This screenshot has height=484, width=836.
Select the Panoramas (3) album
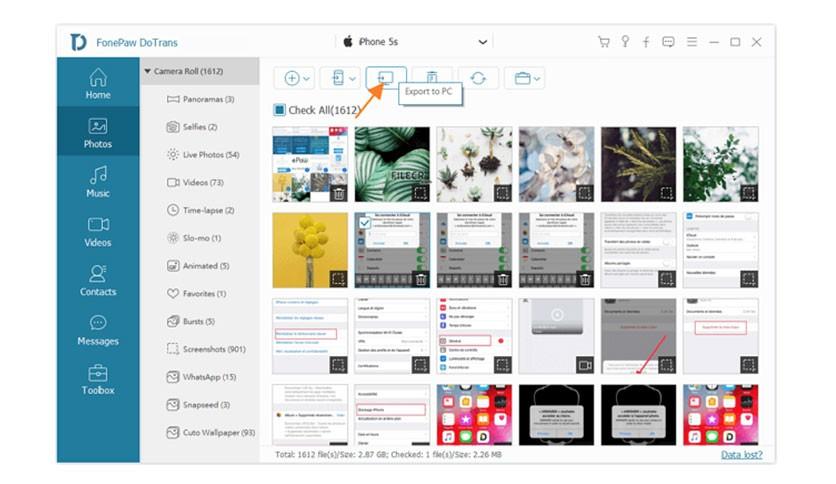200,99
